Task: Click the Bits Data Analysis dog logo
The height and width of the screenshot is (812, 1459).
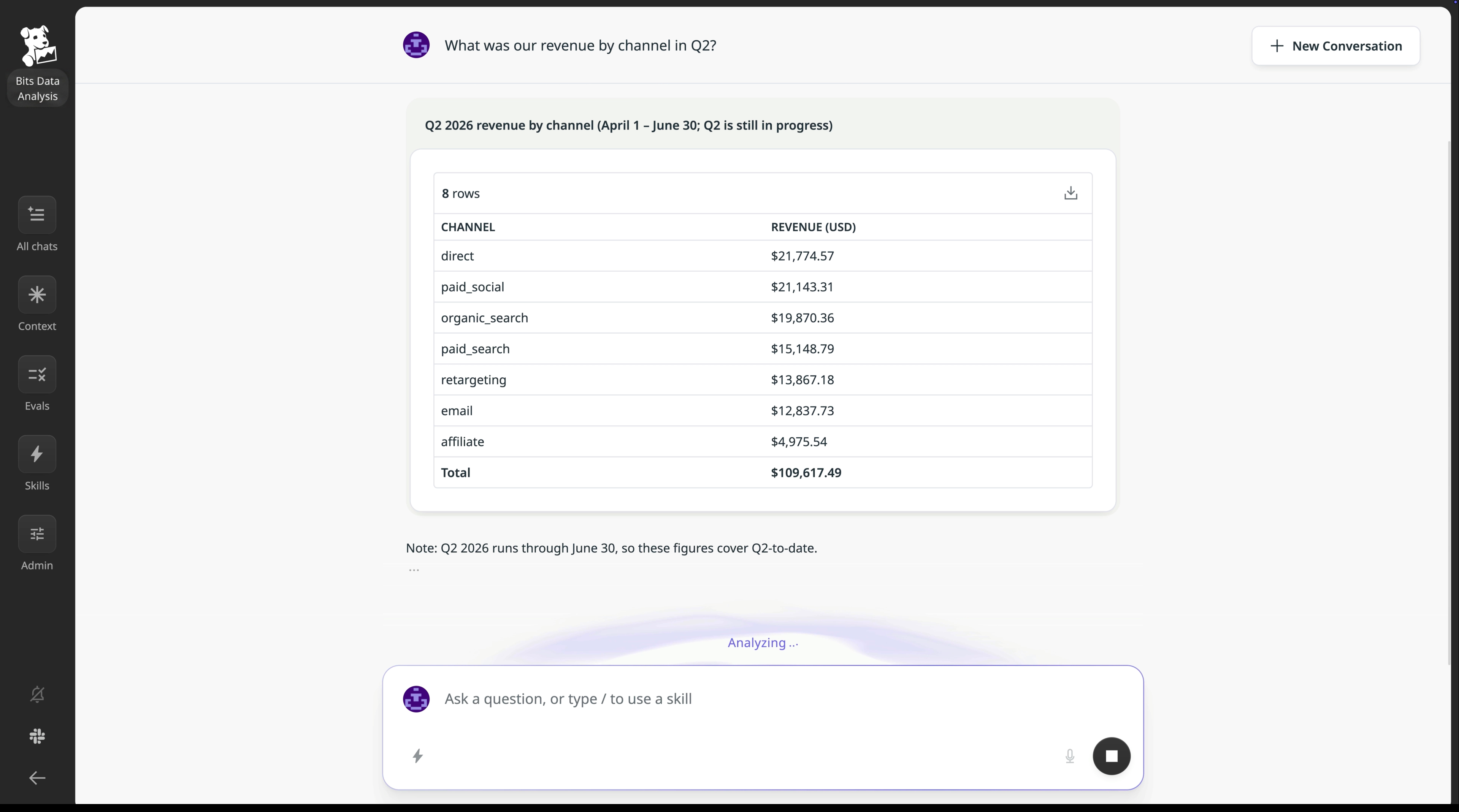Action: click(38, 46)
